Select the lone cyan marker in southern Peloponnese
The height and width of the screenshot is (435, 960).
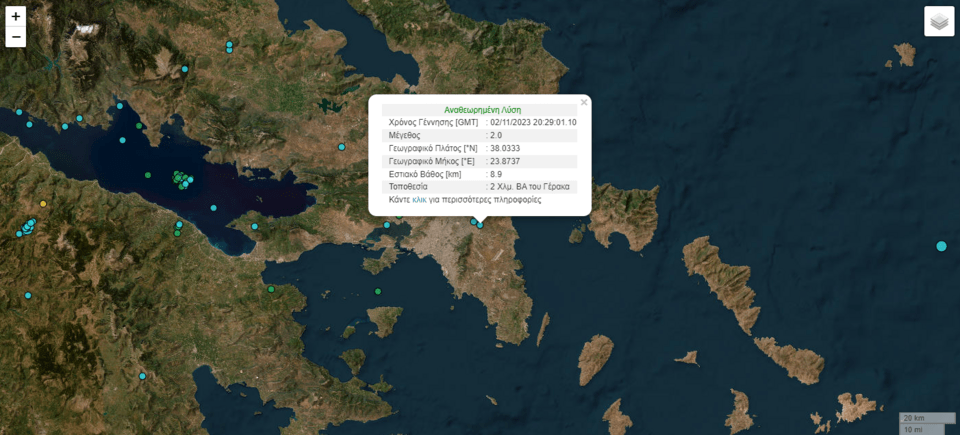click(x=142, y=376)
